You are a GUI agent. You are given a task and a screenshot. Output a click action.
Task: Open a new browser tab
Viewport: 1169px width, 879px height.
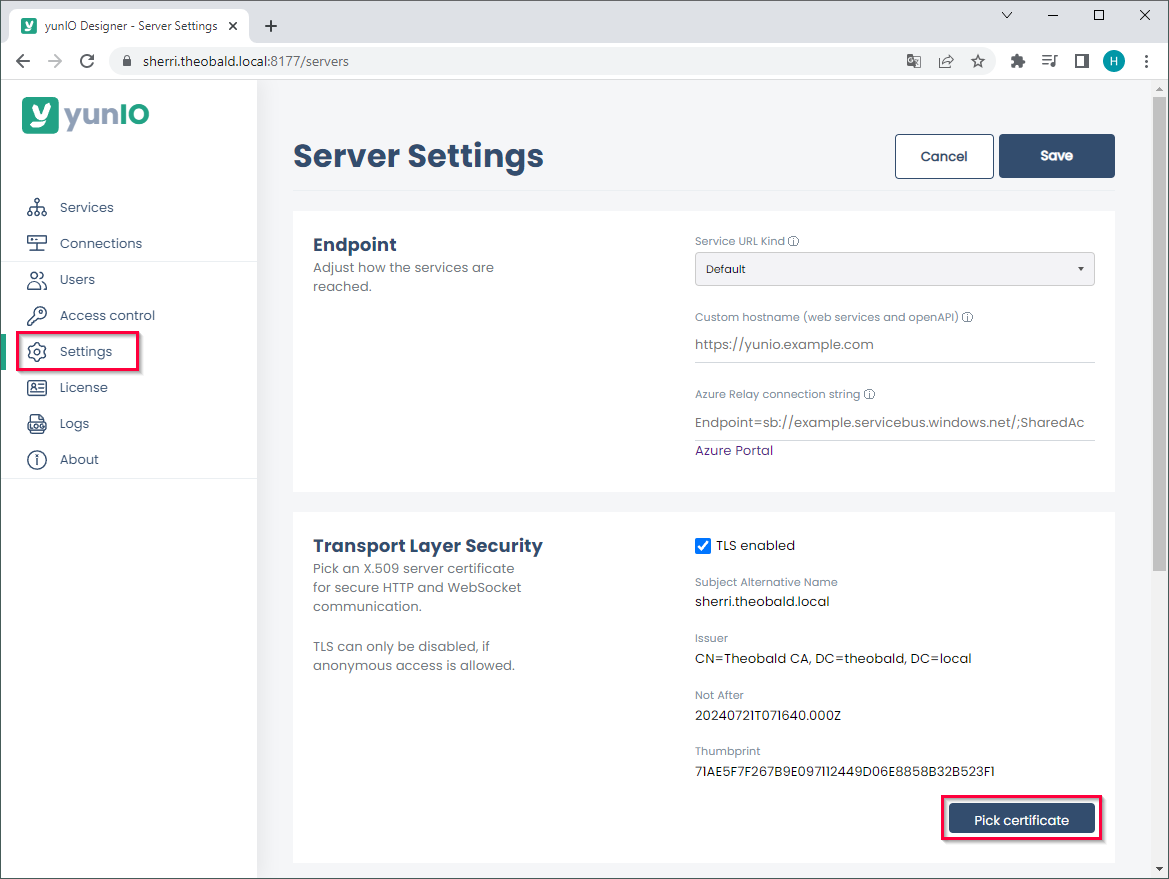[271, 26]
